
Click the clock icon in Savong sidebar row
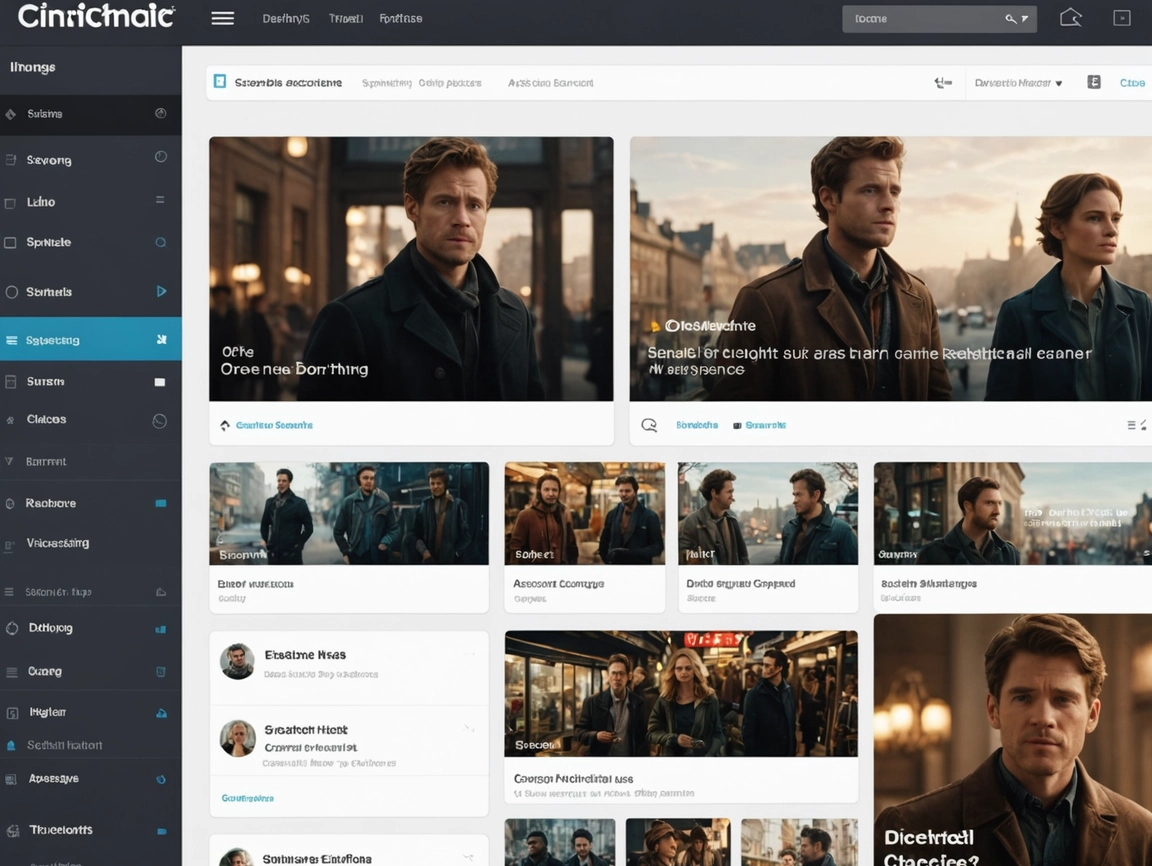(160, 158)
